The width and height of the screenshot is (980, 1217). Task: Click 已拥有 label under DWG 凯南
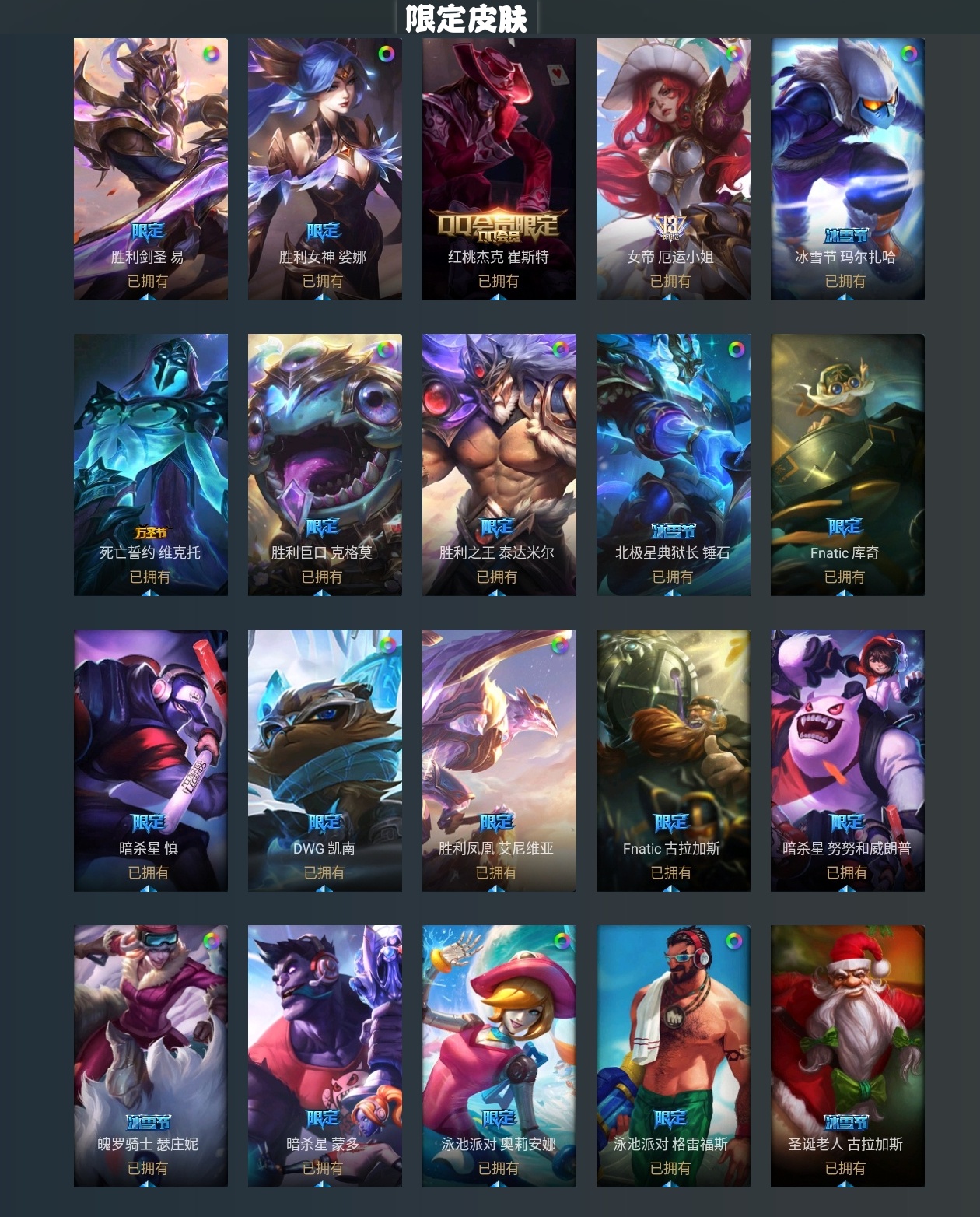pyautogui.click(x=324, y=872)
